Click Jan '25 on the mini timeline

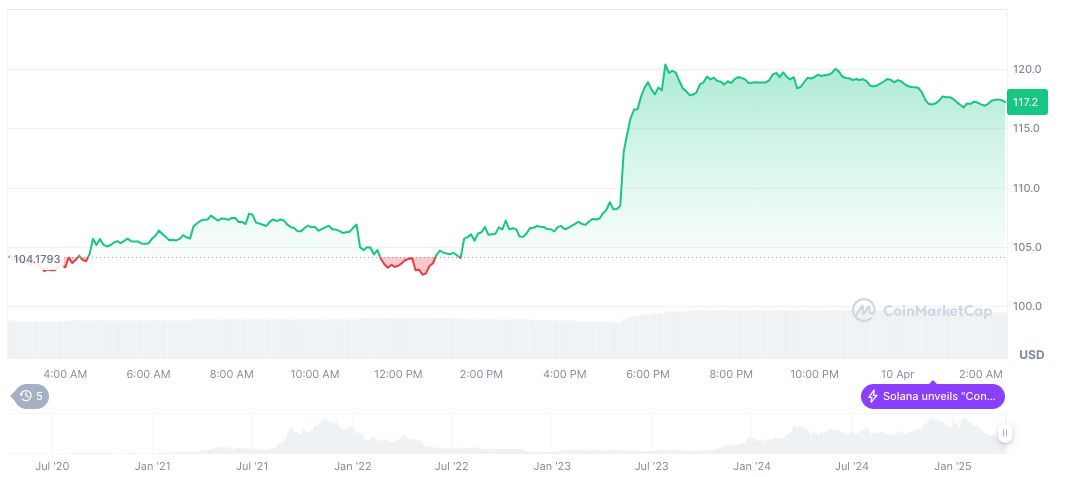click(952, 466)
